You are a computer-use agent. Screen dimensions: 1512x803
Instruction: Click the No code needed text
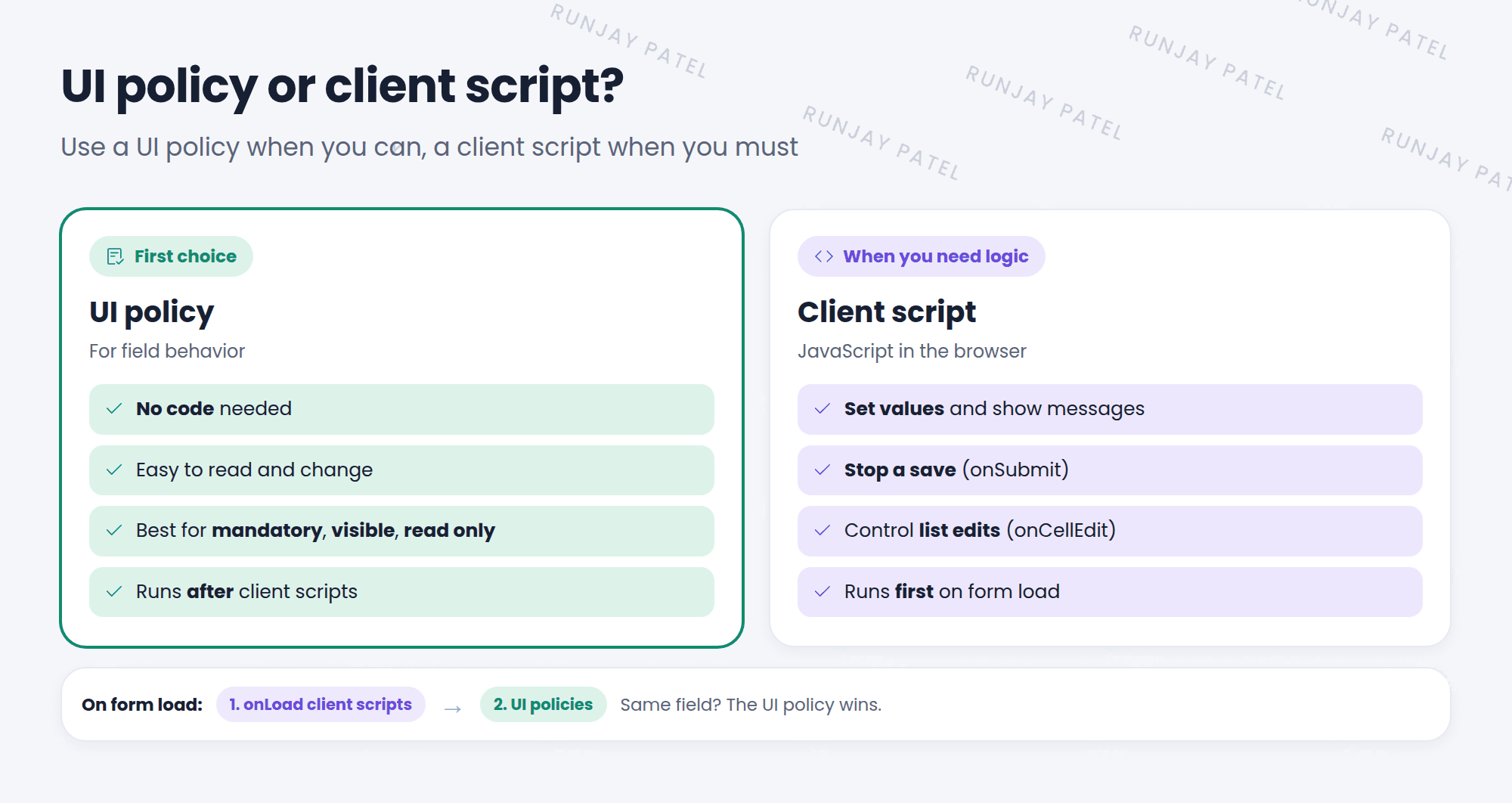214,408
